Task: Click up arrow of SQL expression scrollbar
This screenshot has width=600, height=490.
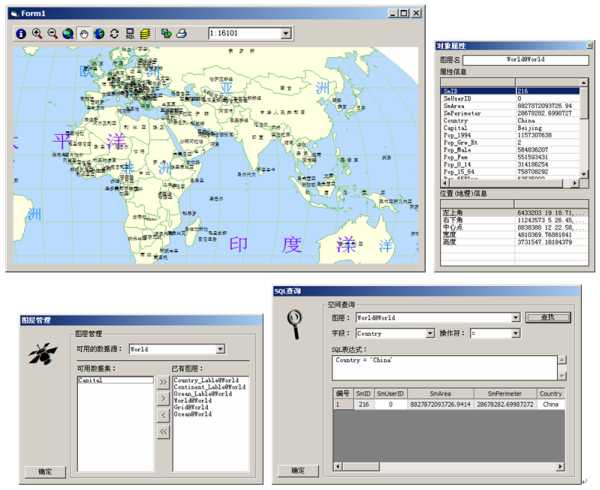Action: (562, 360)
